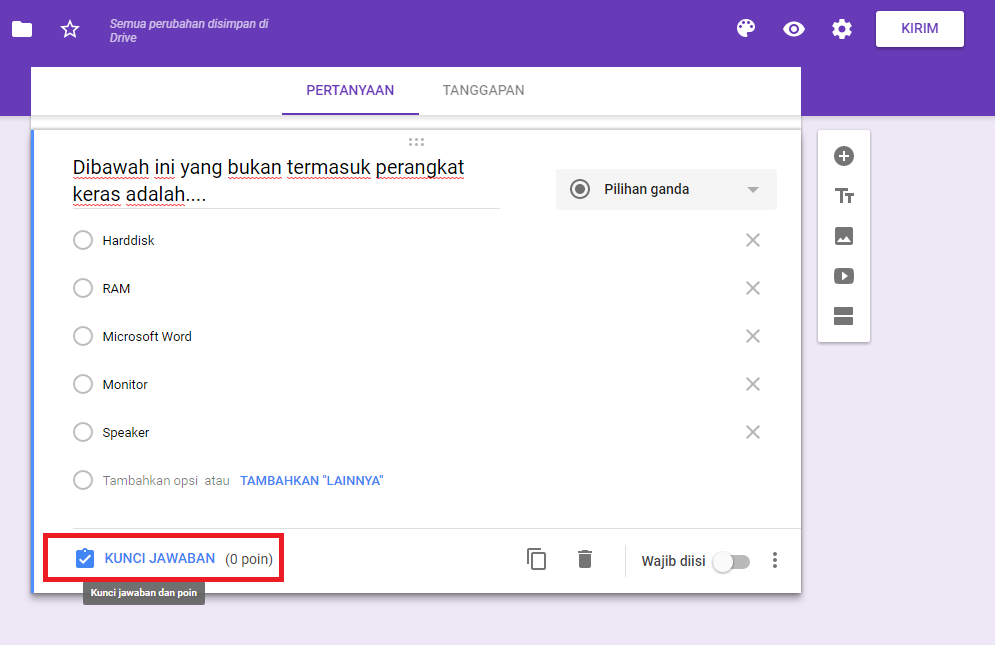Add title and description using Tt icon
The height and width of the screenshot is (645, 995).
pos(844,196)
